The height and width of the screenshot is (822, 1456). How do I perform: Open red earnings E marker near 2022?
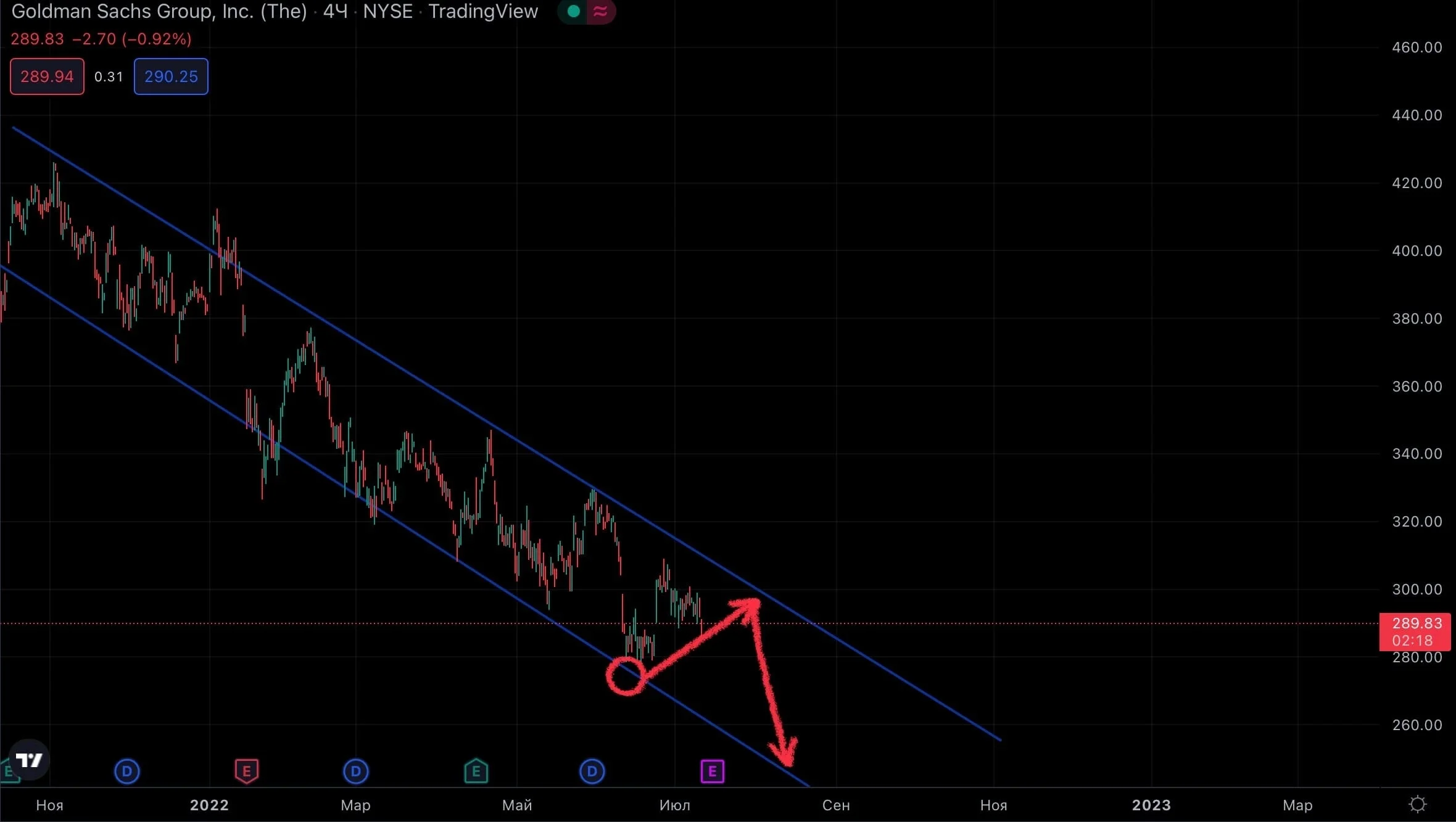[x=246, y=771]
